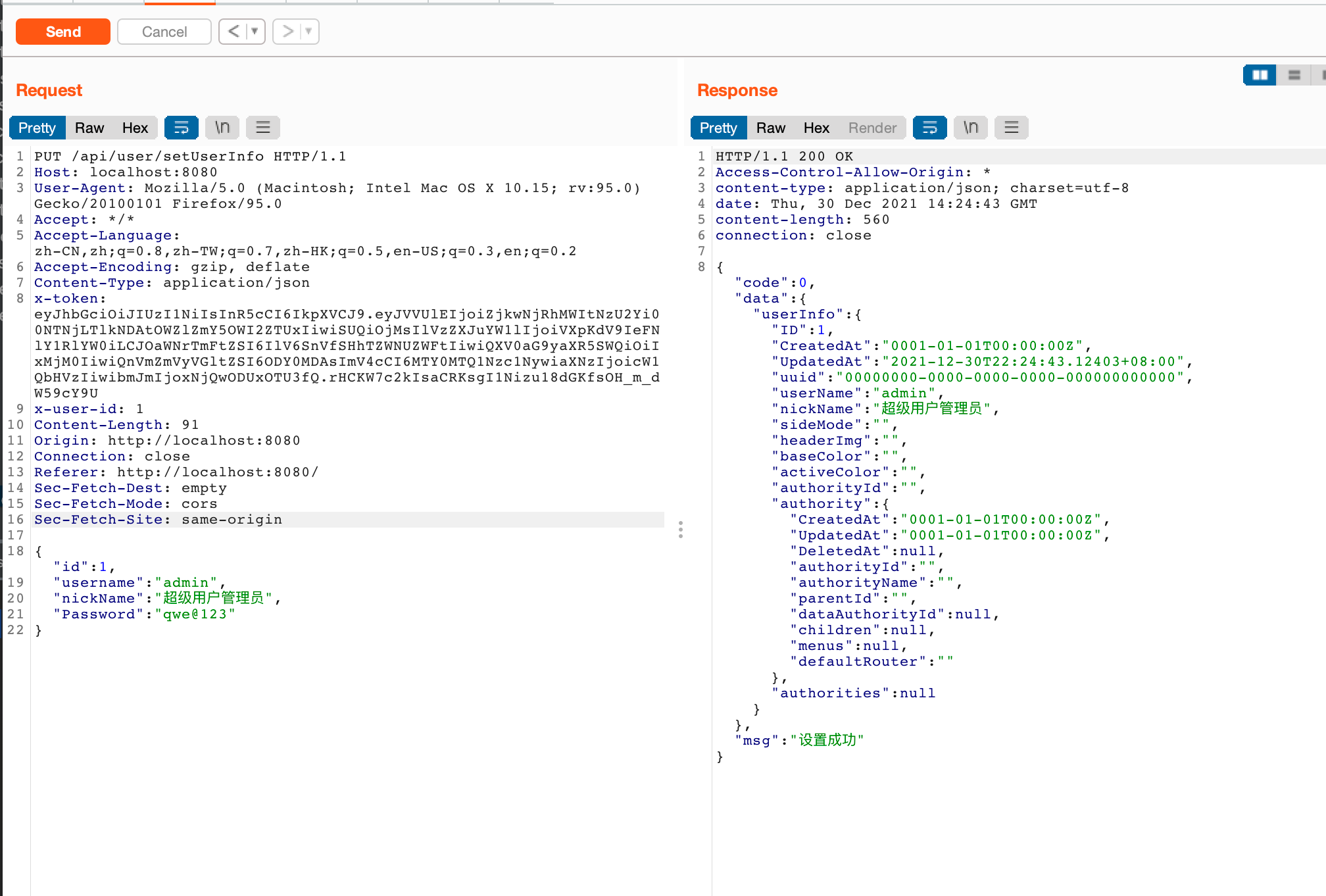
Task: Open back history dropdown arrow
Action: click(x=255, y=32)
